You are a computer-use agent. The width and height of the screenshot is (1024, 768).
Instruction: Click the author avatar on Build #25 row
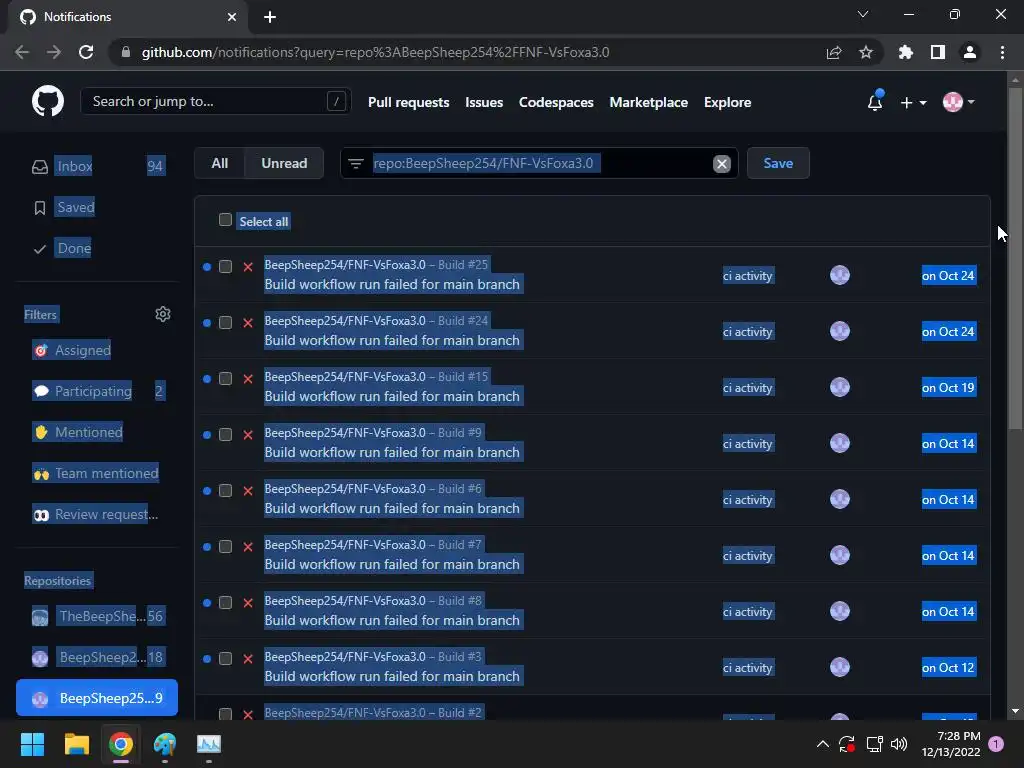click(x=840, y=275)
